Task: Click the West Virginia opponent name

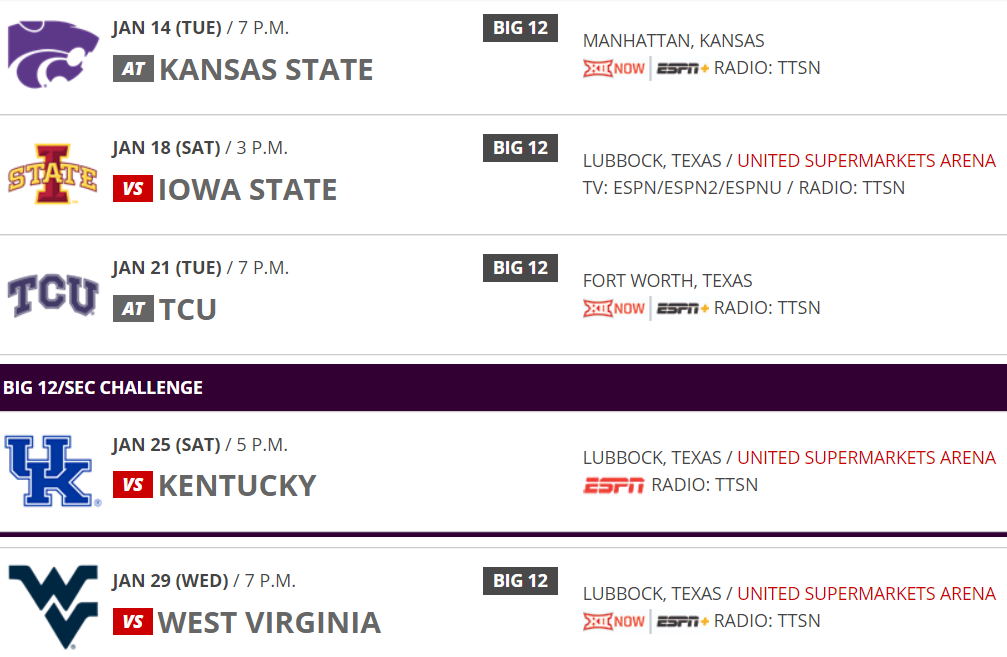Action: [269, 622]
